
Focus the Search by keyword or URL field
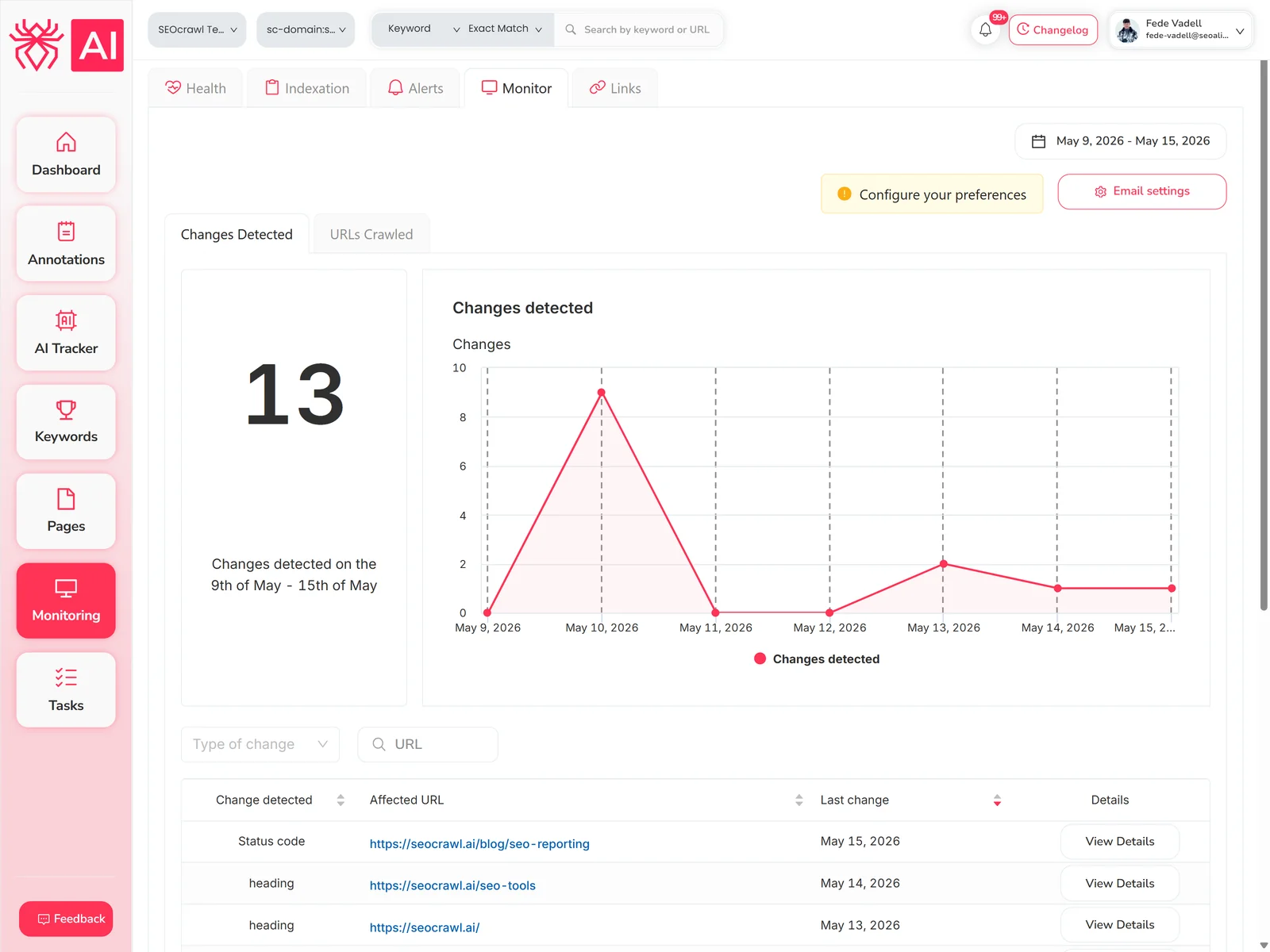pyautogui.click(x=639, y=29)
